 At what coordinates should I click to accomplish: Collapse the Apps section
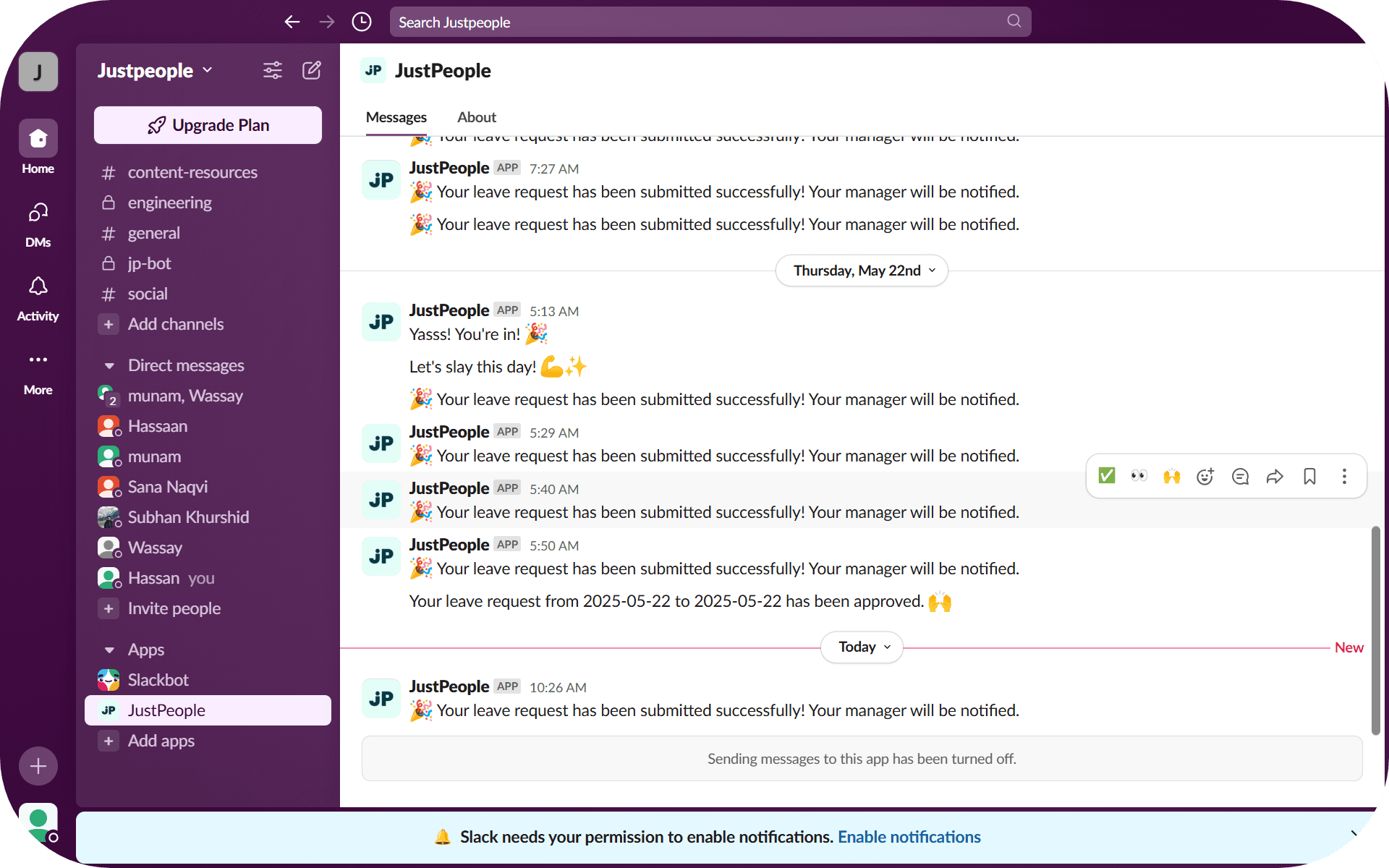point(109,650)
